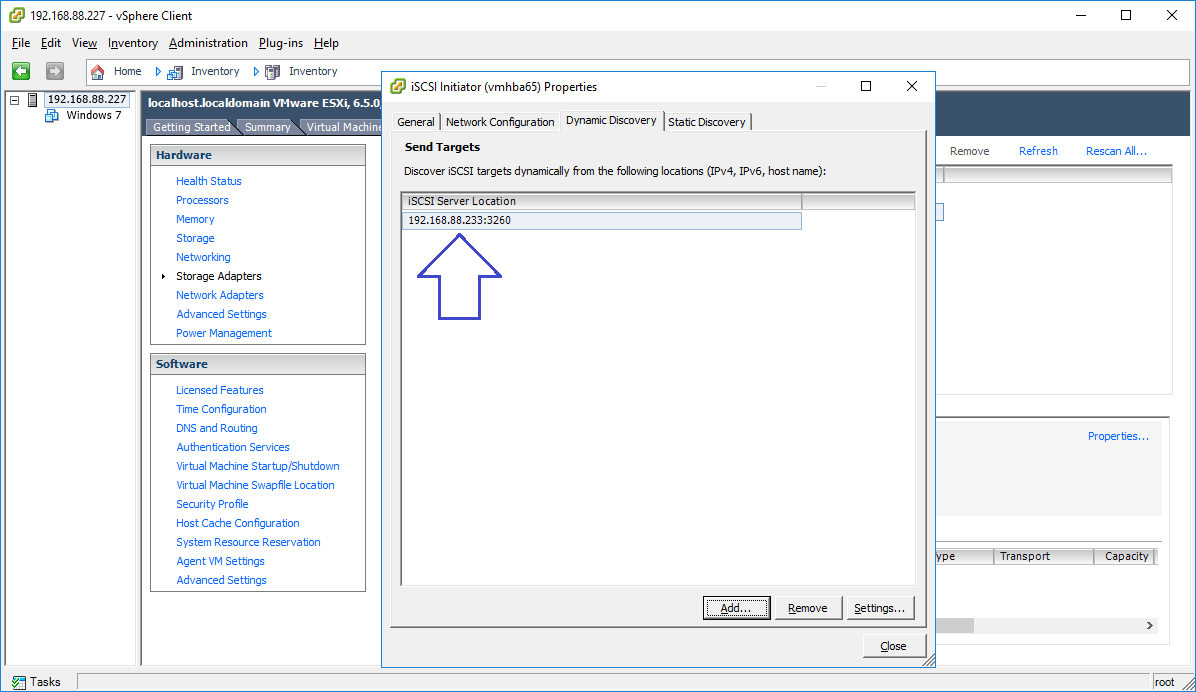The image size is (1196, 692).
Task: Open Storage hardware settings
Action: point(195,238)
